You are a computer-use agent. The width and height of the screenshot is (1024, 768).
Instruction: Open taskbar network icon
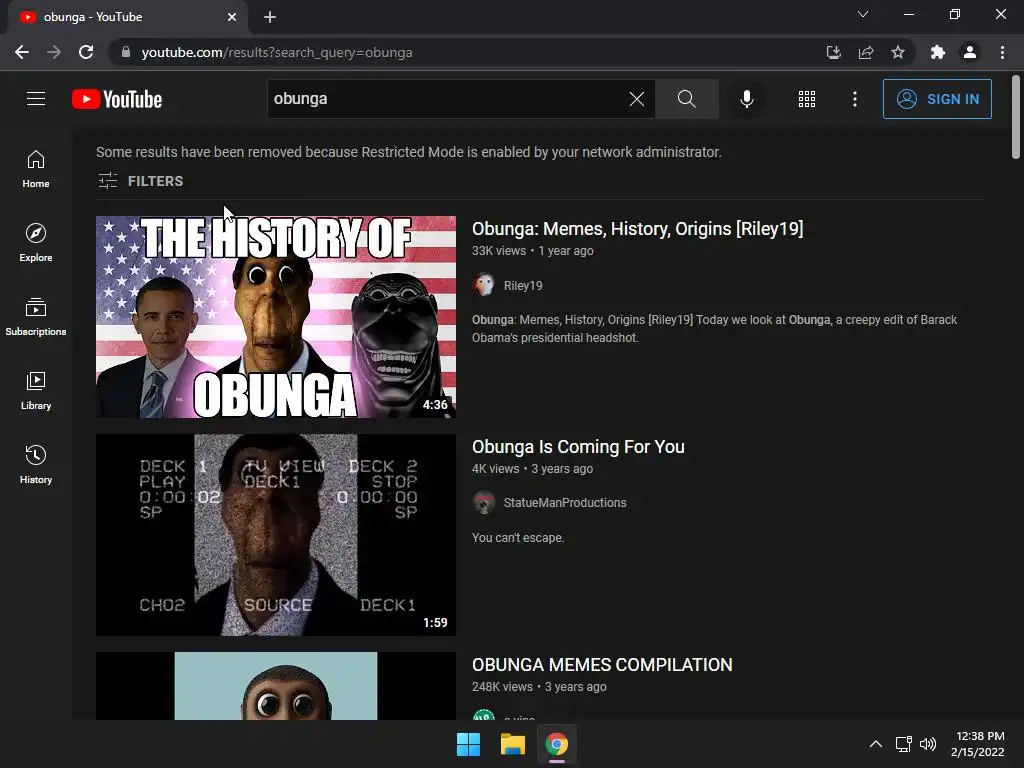[x=903, y=744]
